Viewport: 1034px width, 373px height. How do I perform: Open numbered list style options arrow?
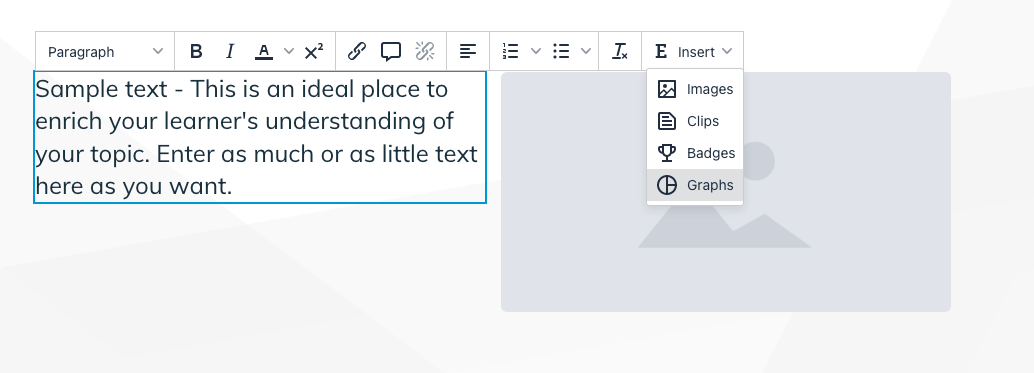coord(536,51)
